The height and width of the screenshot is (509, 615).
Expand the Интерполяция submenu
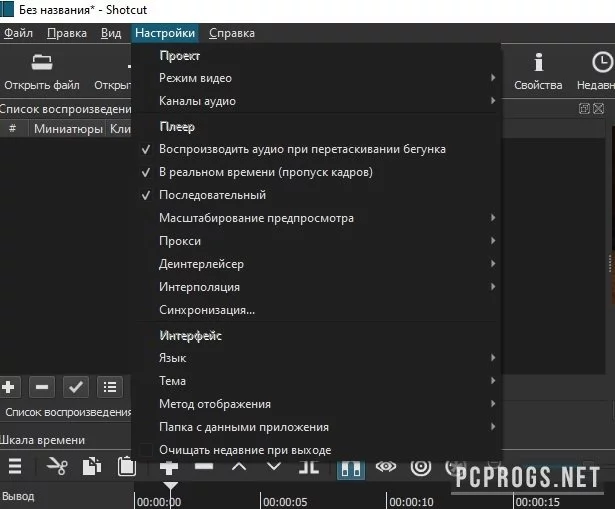click(x=317, y=287)
